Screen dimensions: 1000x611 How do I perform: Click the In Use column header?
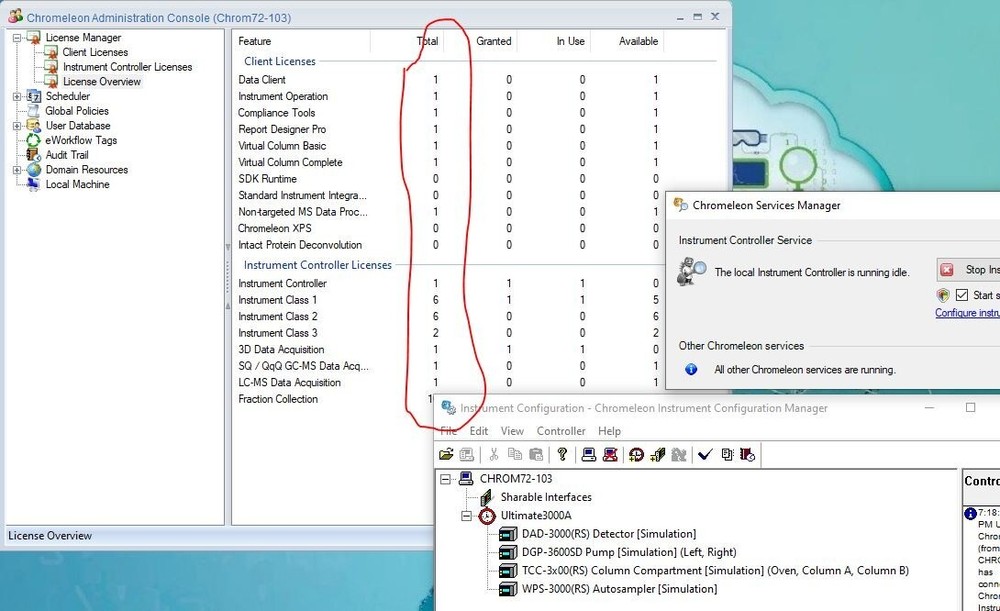pos(570,41)
